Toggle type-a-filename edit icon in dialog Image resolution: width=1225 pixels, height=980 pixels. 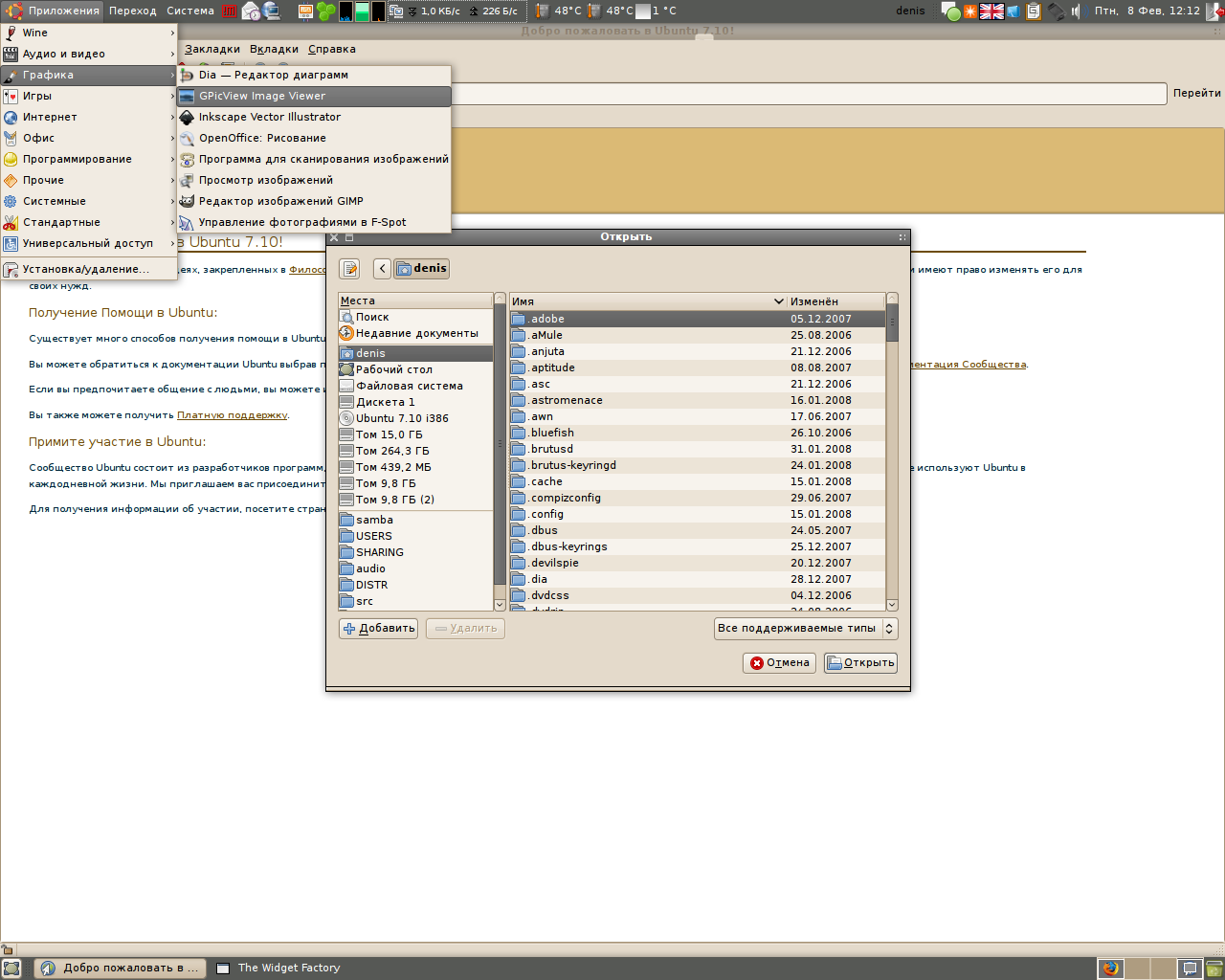tap(349, 269)
